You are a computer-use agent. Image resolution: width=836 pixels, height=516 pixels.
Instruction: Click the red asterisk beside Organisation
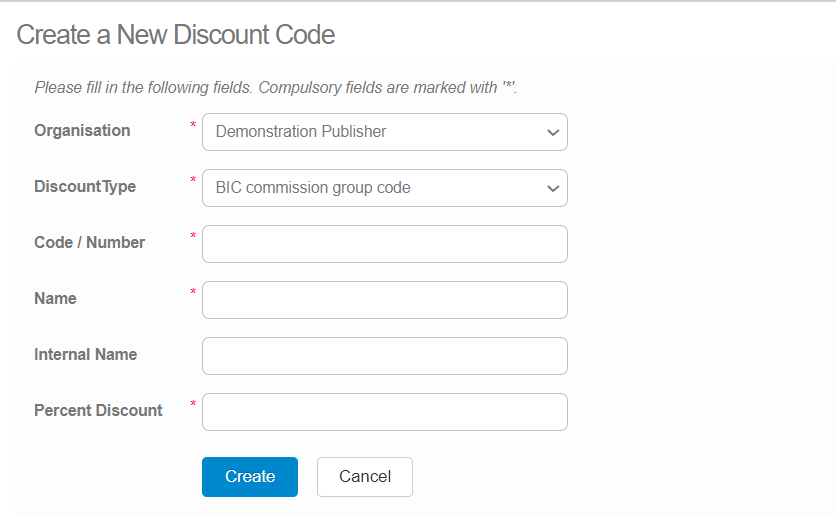pyautogui.click(x=193, y=124)
